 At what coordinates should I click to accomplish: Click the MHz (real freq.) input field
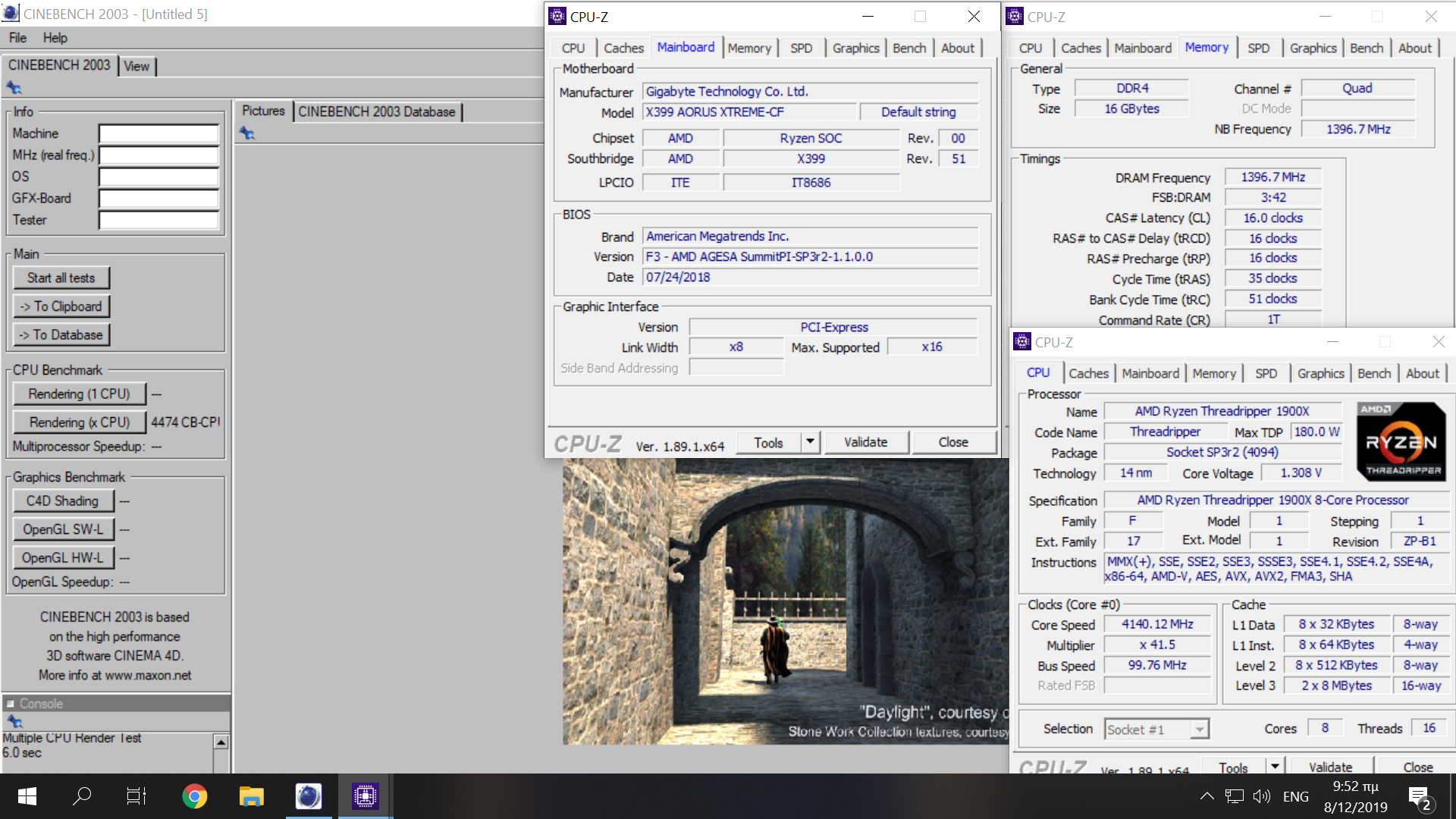pos(158,155)
